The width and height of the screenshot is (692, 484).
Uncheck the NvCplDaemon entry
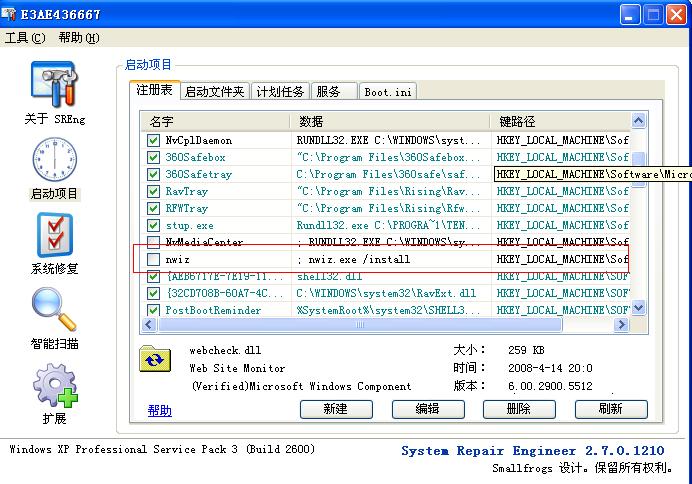tap(153, 140)
